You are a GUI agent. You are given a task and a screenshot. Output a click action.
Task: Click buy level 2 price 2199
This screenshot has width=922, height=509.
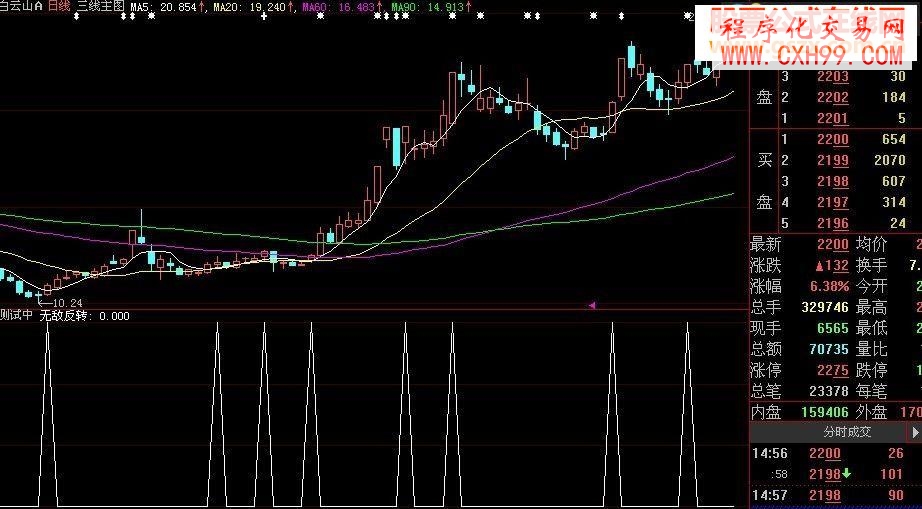pos(832,161)
